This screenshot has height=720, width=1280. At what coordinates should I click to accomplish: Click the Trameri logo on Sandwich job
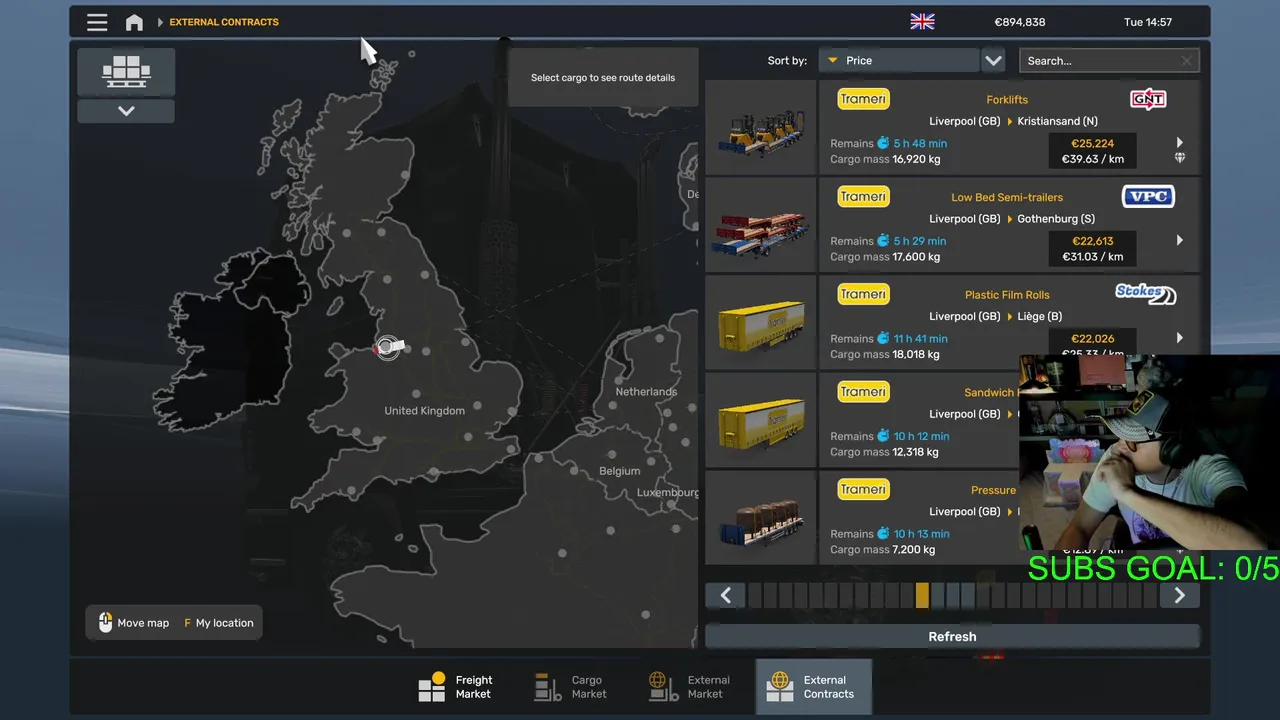pos(863,392)
